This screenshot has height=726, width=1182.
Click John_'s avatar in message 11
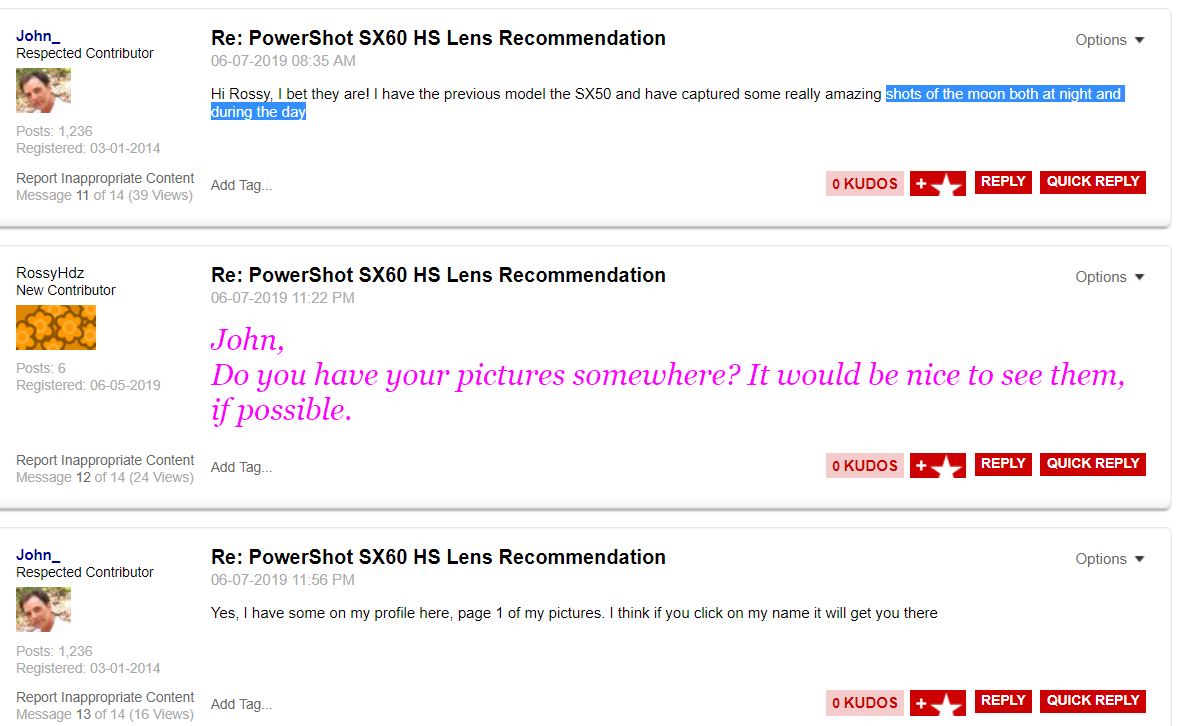tap(43, 90)
